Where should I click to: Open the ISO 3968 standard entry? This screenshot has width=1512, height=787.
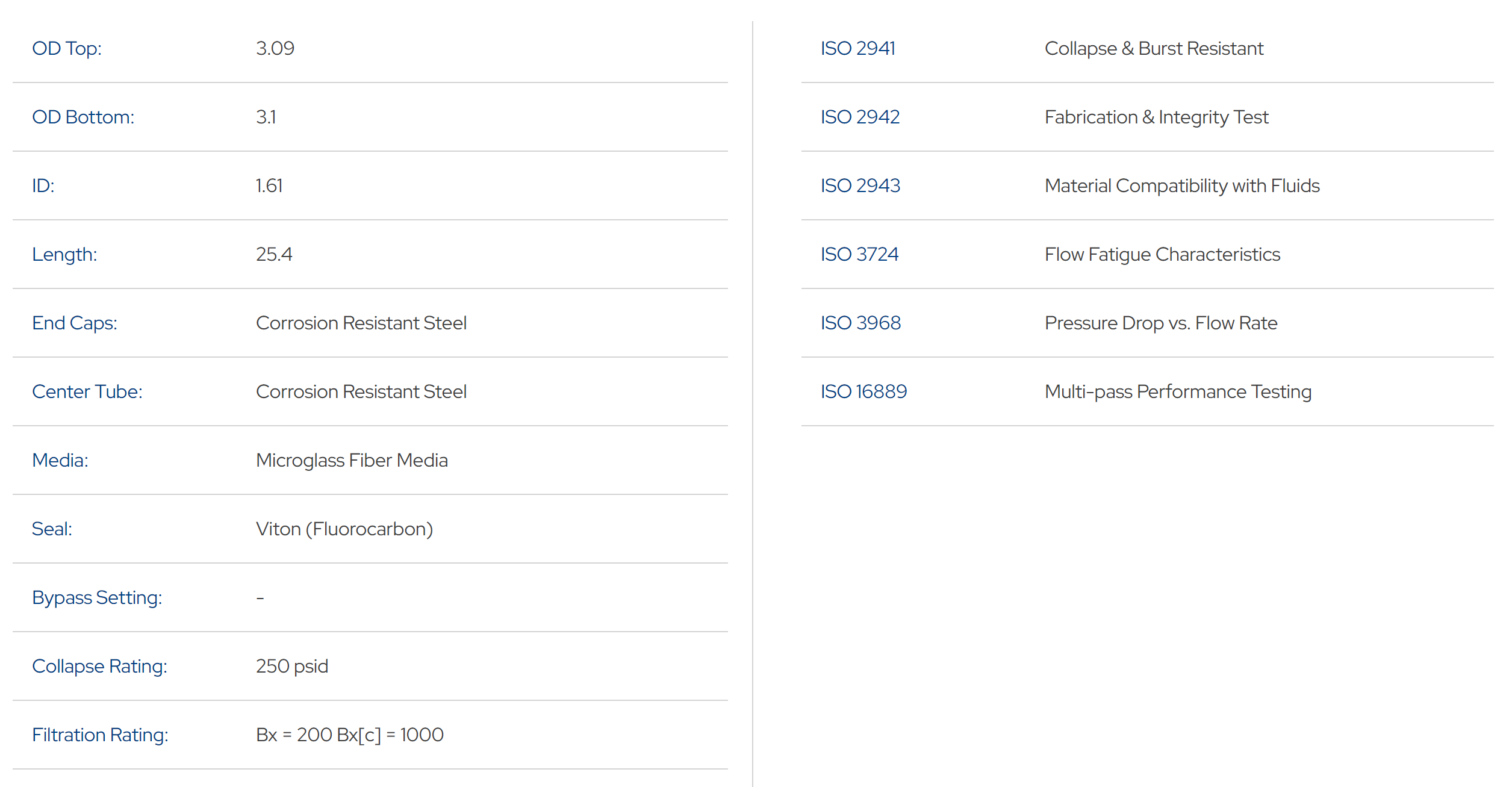click(x=860, y=323)
